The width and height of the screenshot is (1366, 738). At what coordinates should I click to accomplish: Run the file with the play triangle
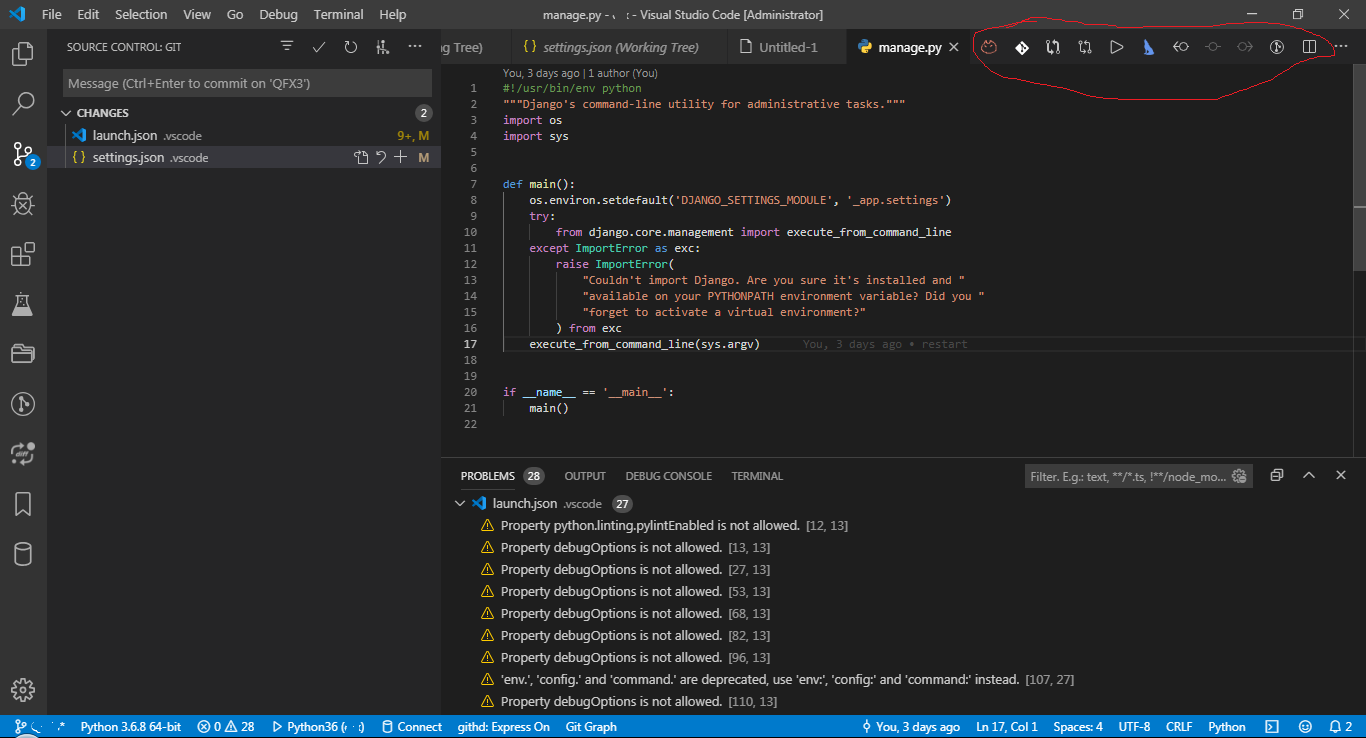[x=1117, y=47]
